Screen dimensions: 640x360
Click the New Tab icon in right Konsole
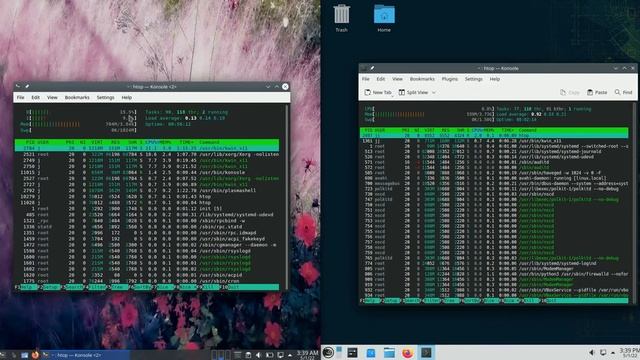click(x=367, y=92)
